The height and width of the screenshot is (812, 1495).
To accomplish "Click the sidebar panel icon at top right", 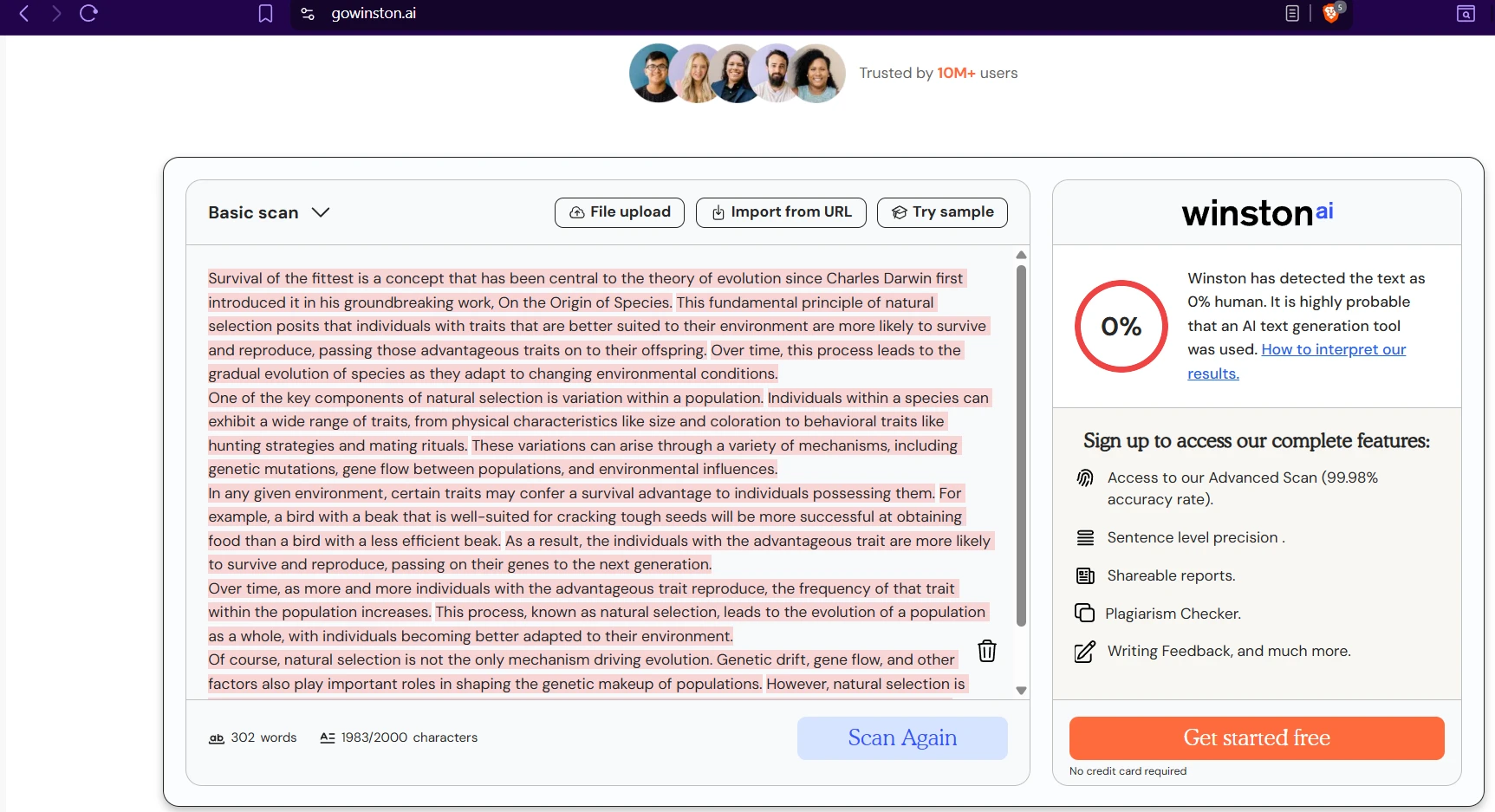I will click(x=1466, y=13).
